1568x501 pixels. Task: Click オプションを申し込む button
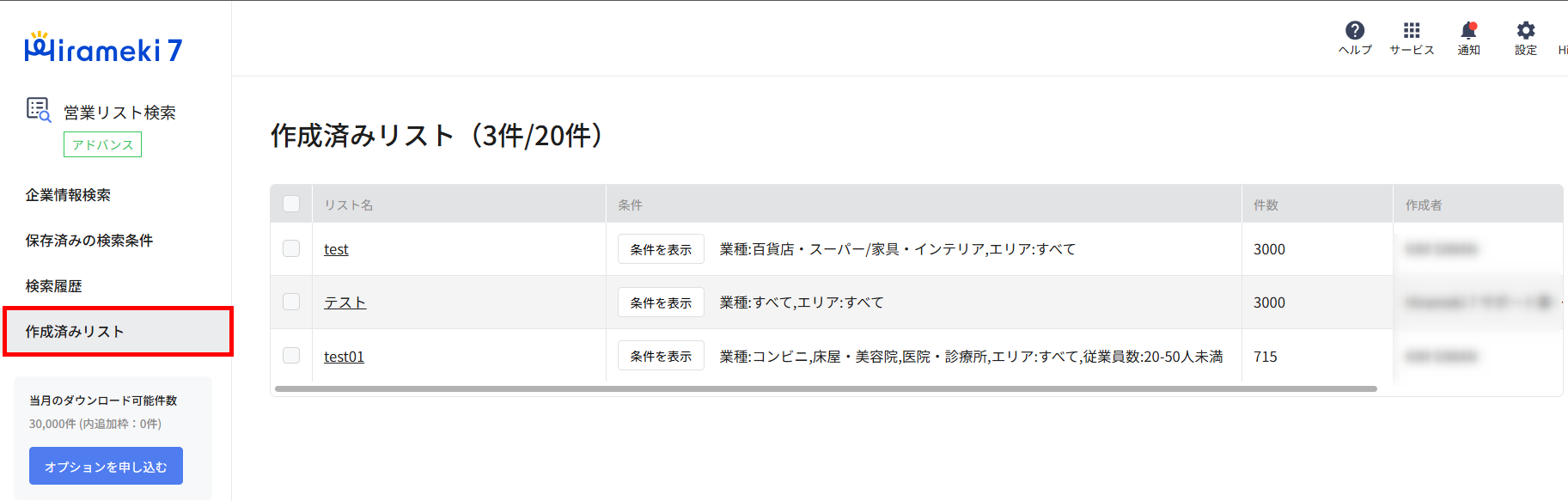[106, 466]
